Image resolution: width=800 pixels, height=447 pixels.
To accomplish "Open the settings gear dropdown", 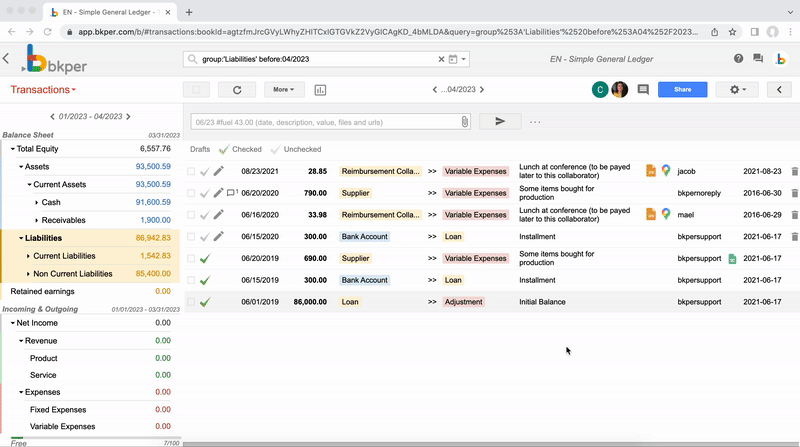I will pyautogui.click(x=737, y=90).
